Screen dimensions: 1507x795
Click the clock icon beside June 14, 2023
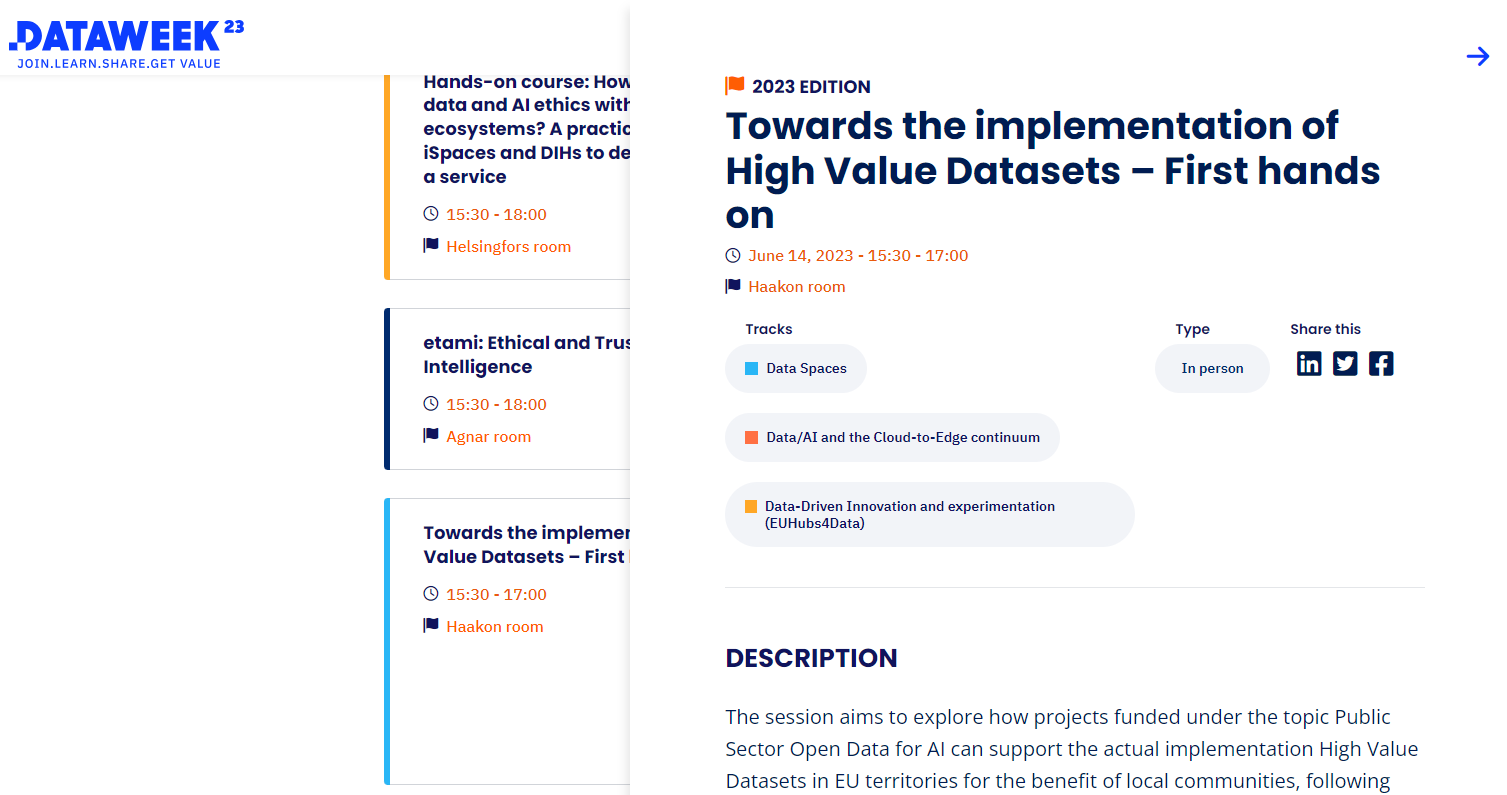coord(733,256)
